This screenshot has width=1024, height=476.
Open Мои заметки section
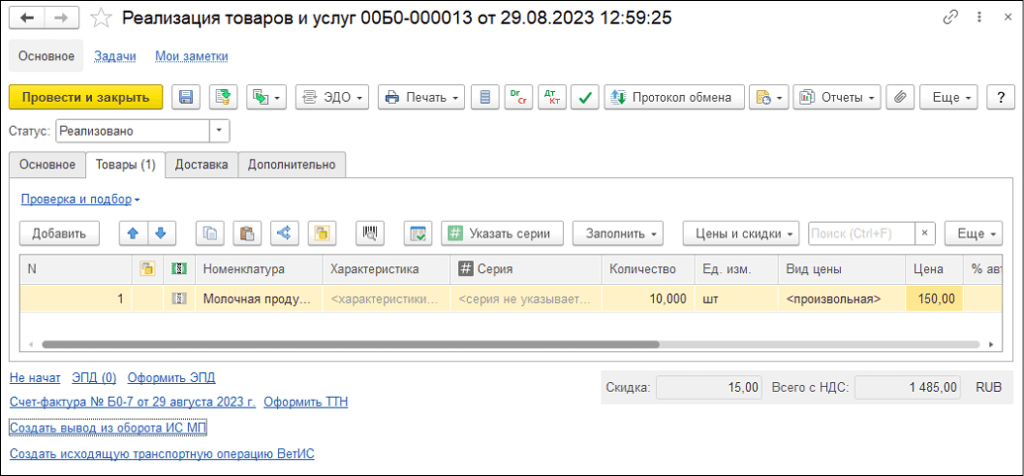tap(191, 56)
